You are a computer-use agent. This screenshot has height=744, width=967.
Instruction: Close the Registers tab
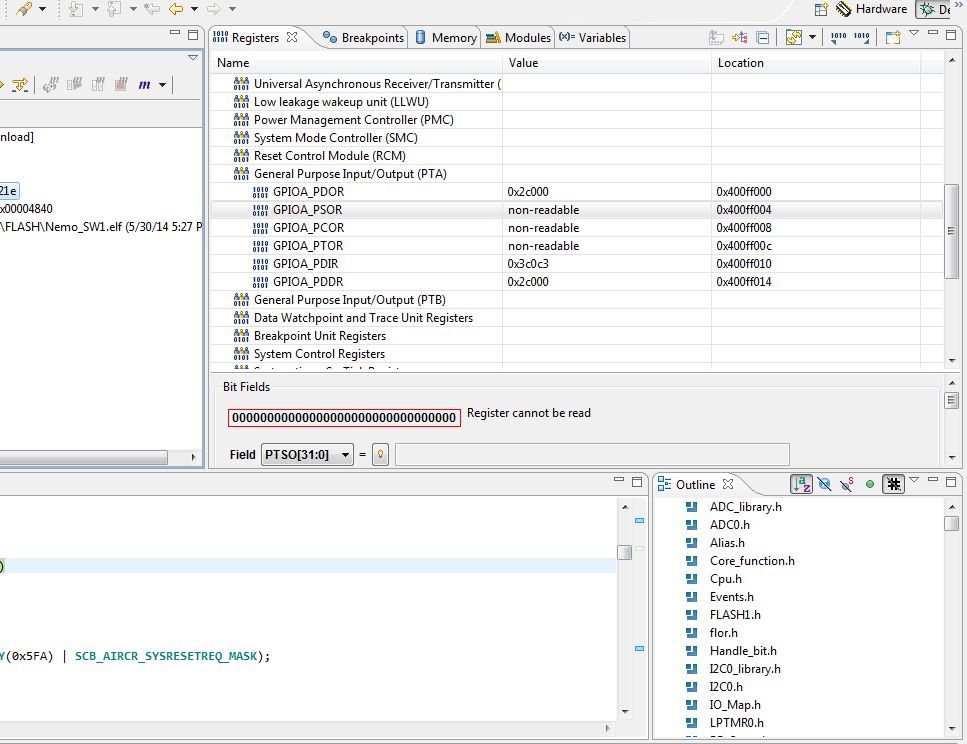coord(292,37)
